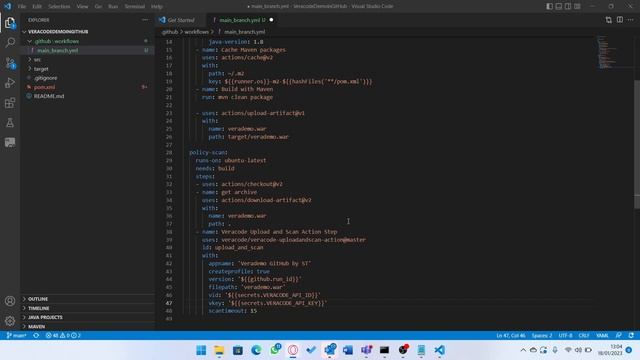Viewport: 640px width, 360px height.
Task: Open the errors and warnings status indicator
Action: pyautogui.click(x=63, y=336)
